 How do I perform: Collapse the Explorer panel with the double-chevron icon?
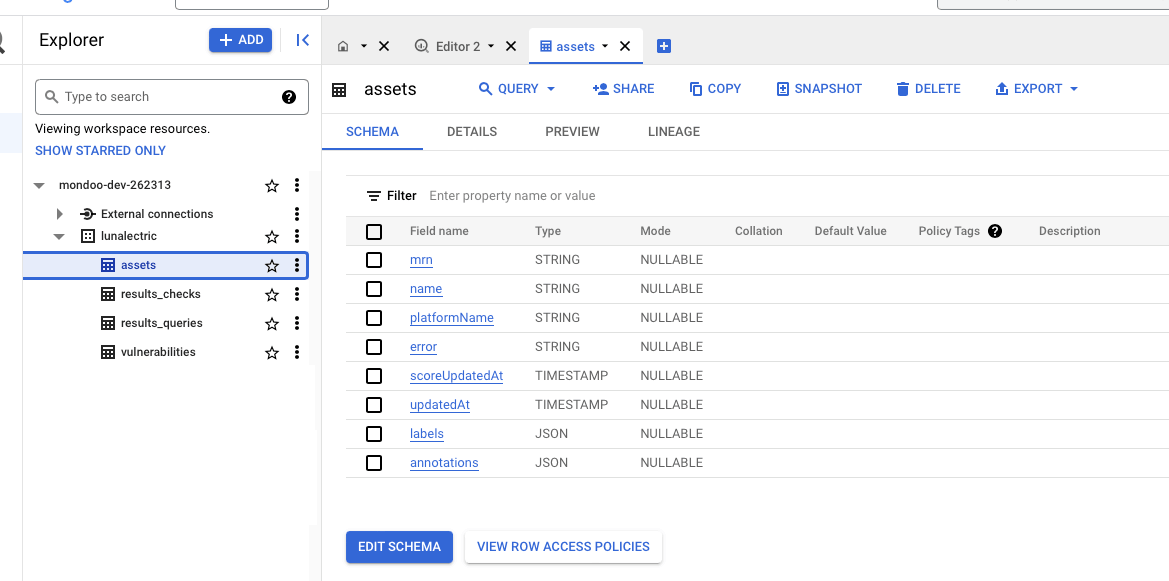(x=302, y=40)
